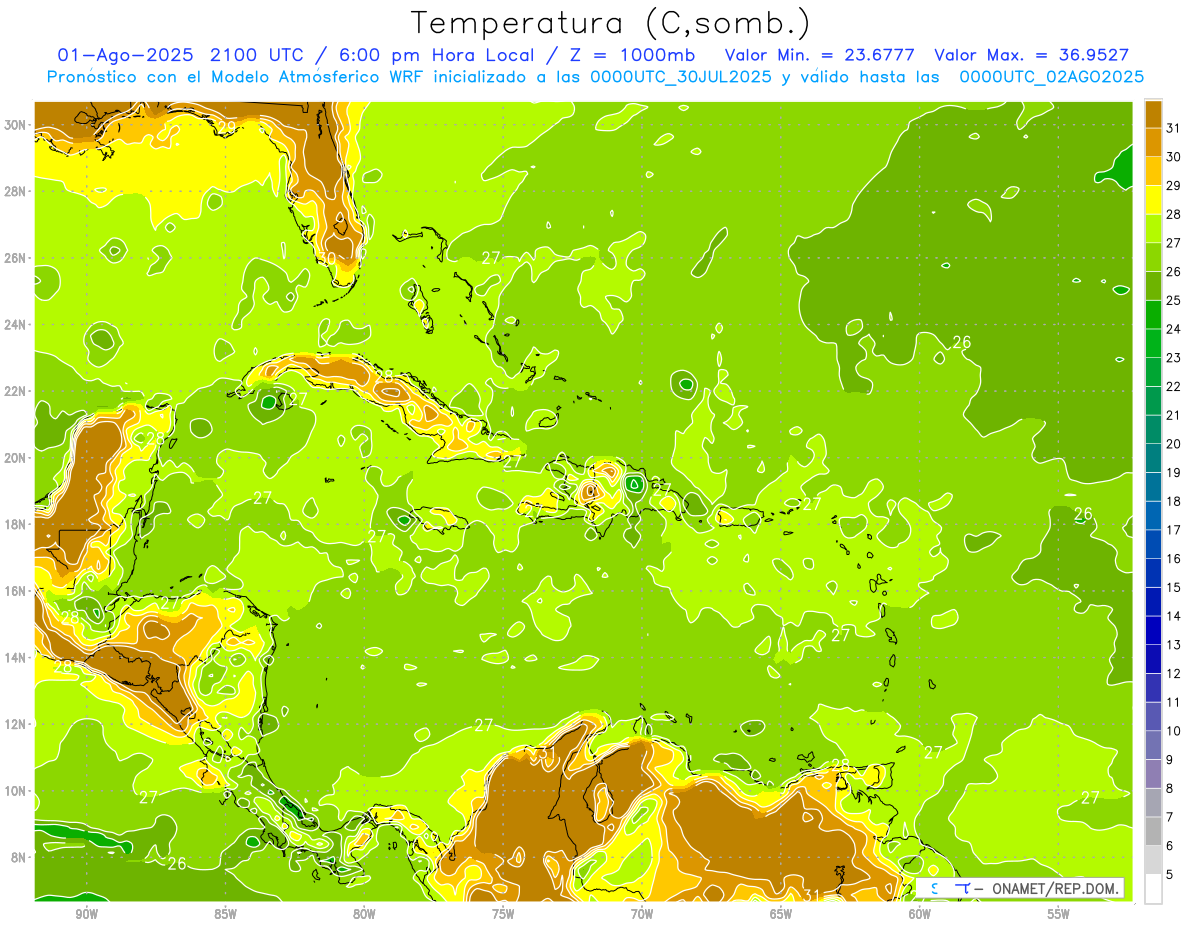
Task: Click the legend scale value '29'
Action: pos(1175,185)
